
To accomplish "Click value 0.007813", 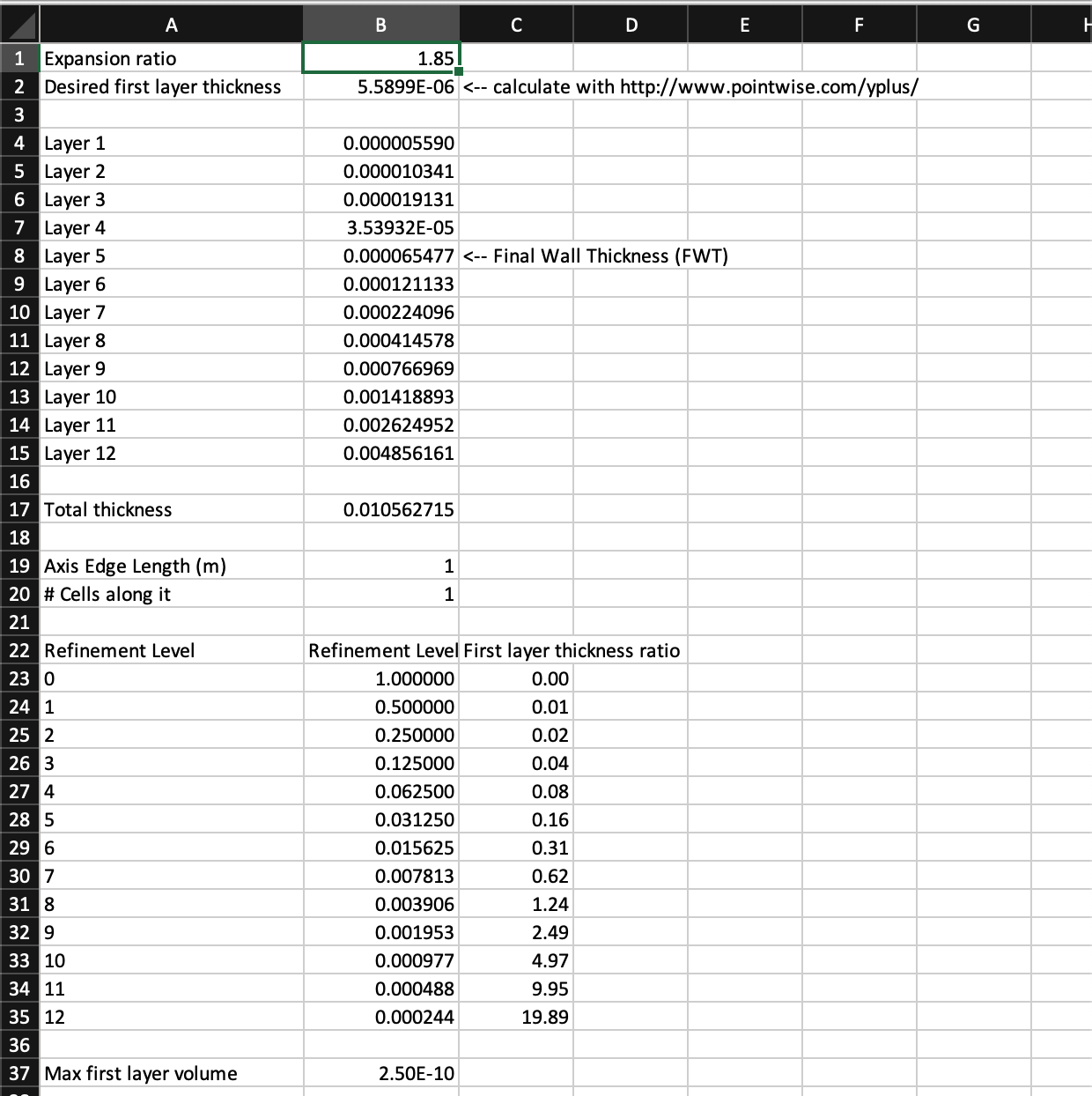I will click(x=381, y=876).
